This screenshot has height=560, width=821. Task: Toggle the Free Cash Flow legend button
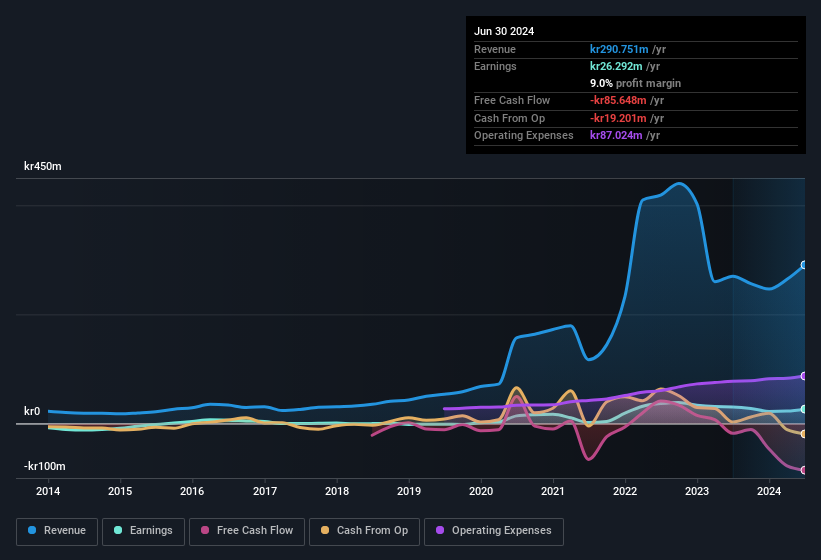coord(247,531)
